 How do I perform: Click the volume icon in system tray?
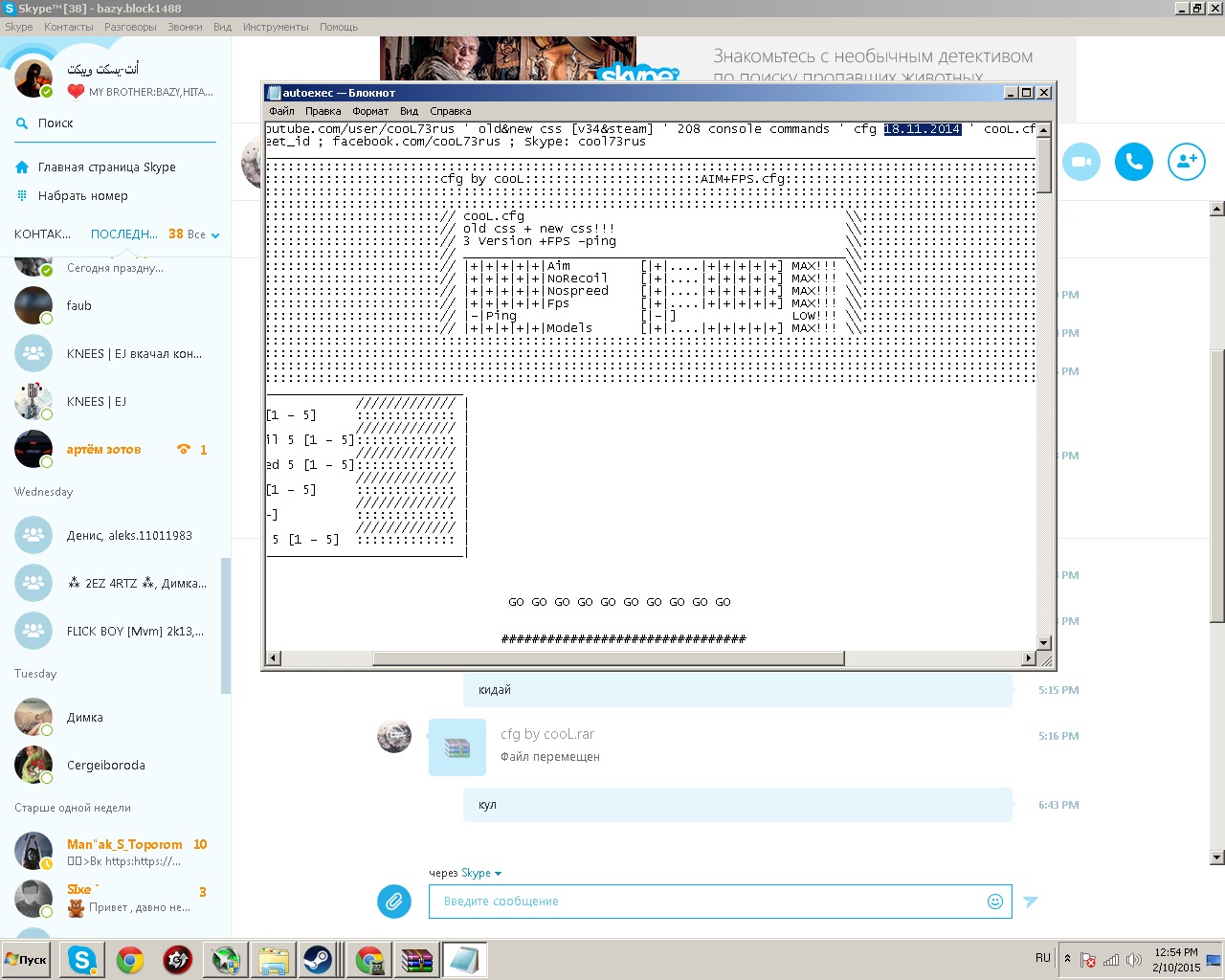[1134, 960]
